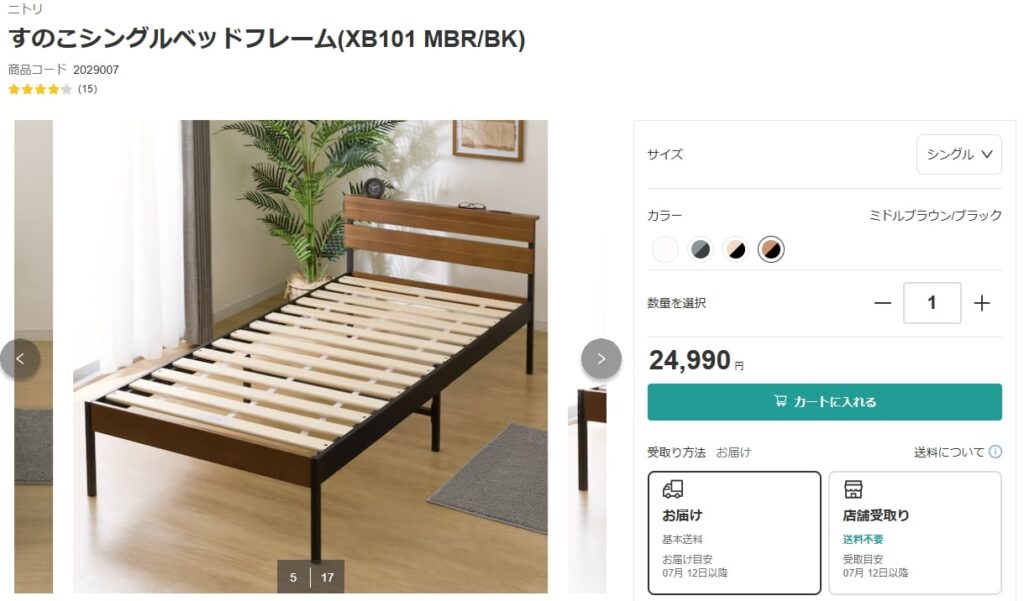Viewport: 1024px width, 601px height.
Task: Choose the gray and black color swatch
Action: pos(700,249)
